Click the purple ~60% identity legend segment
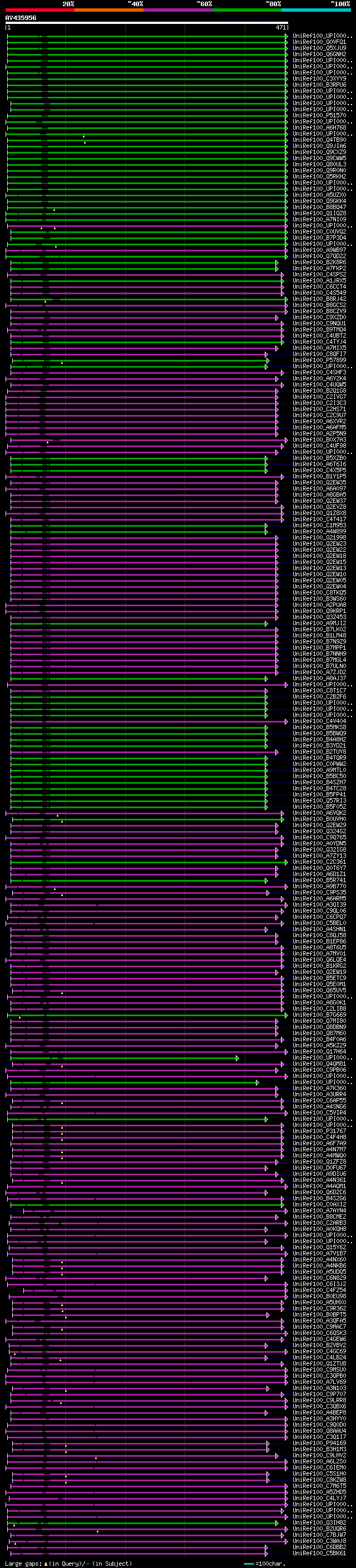356x1568 pixels. coord(177,10)
